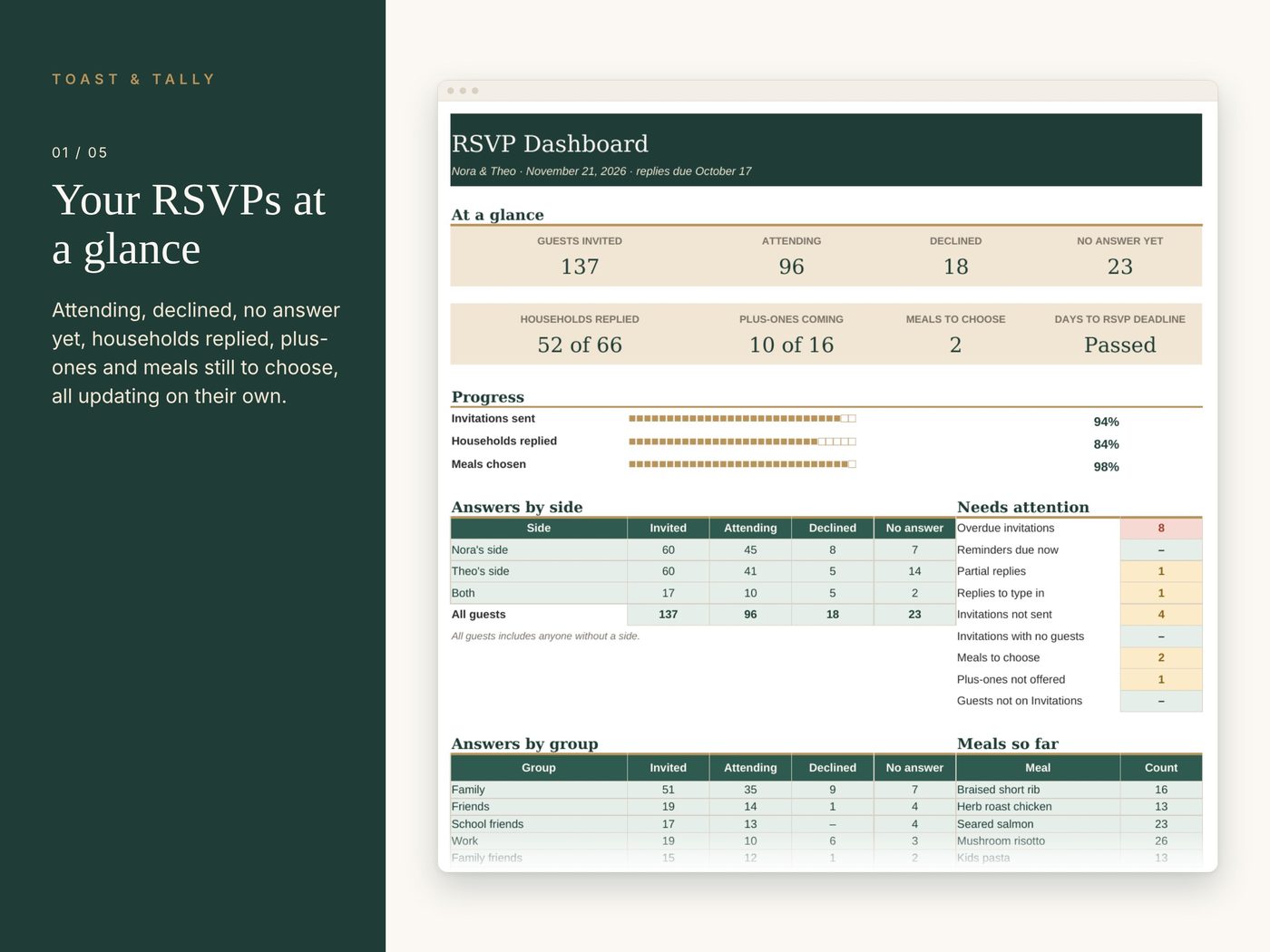Select the 94% invitations sent percentage

pos(1106,422)
